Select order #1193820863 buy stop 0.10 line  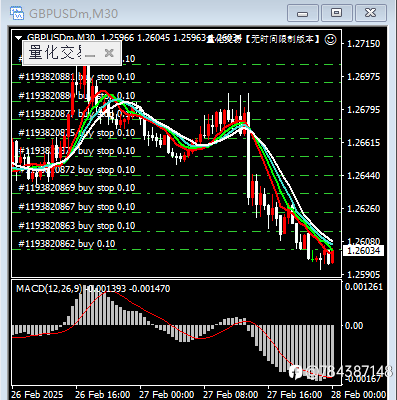pos(77,226)
